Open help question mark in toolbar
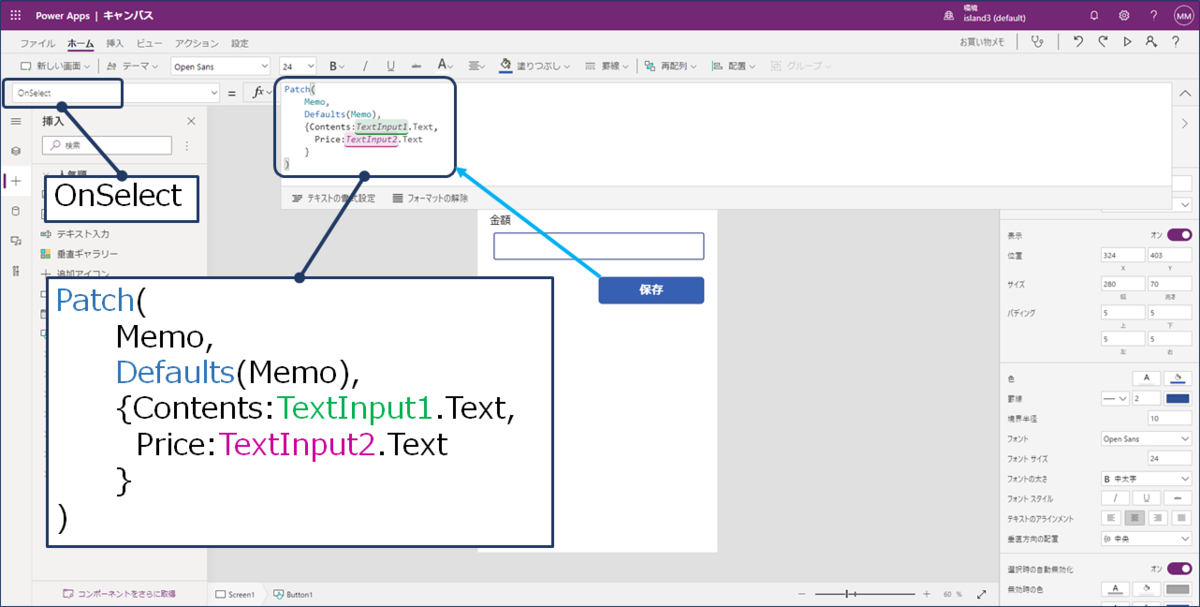Viewport: 1200px width, 607px height. click(1178, 42)
